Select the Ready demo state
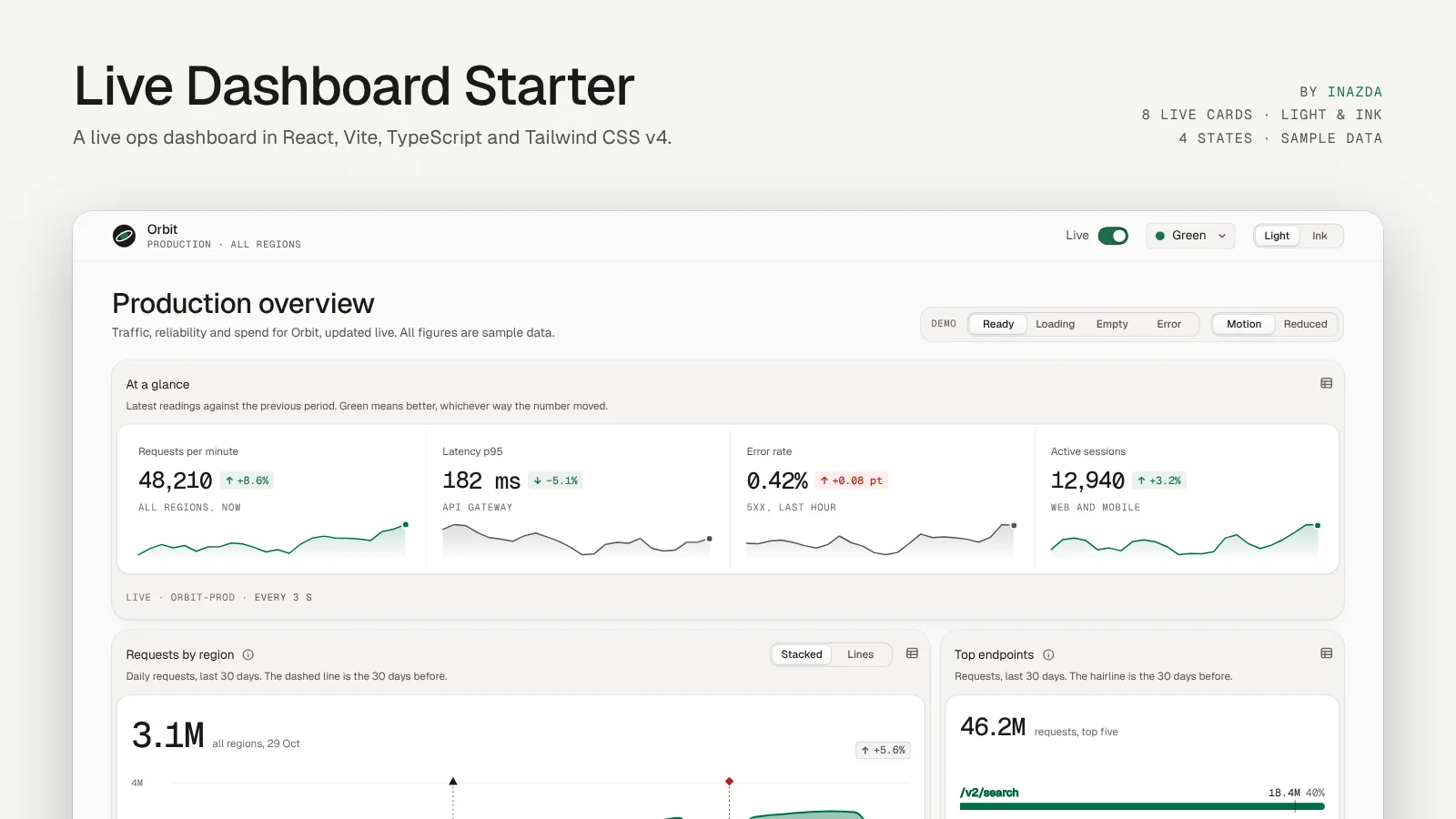Image resolution: width=1456 pixels, height=819 pixels. (x=998, y=324)
